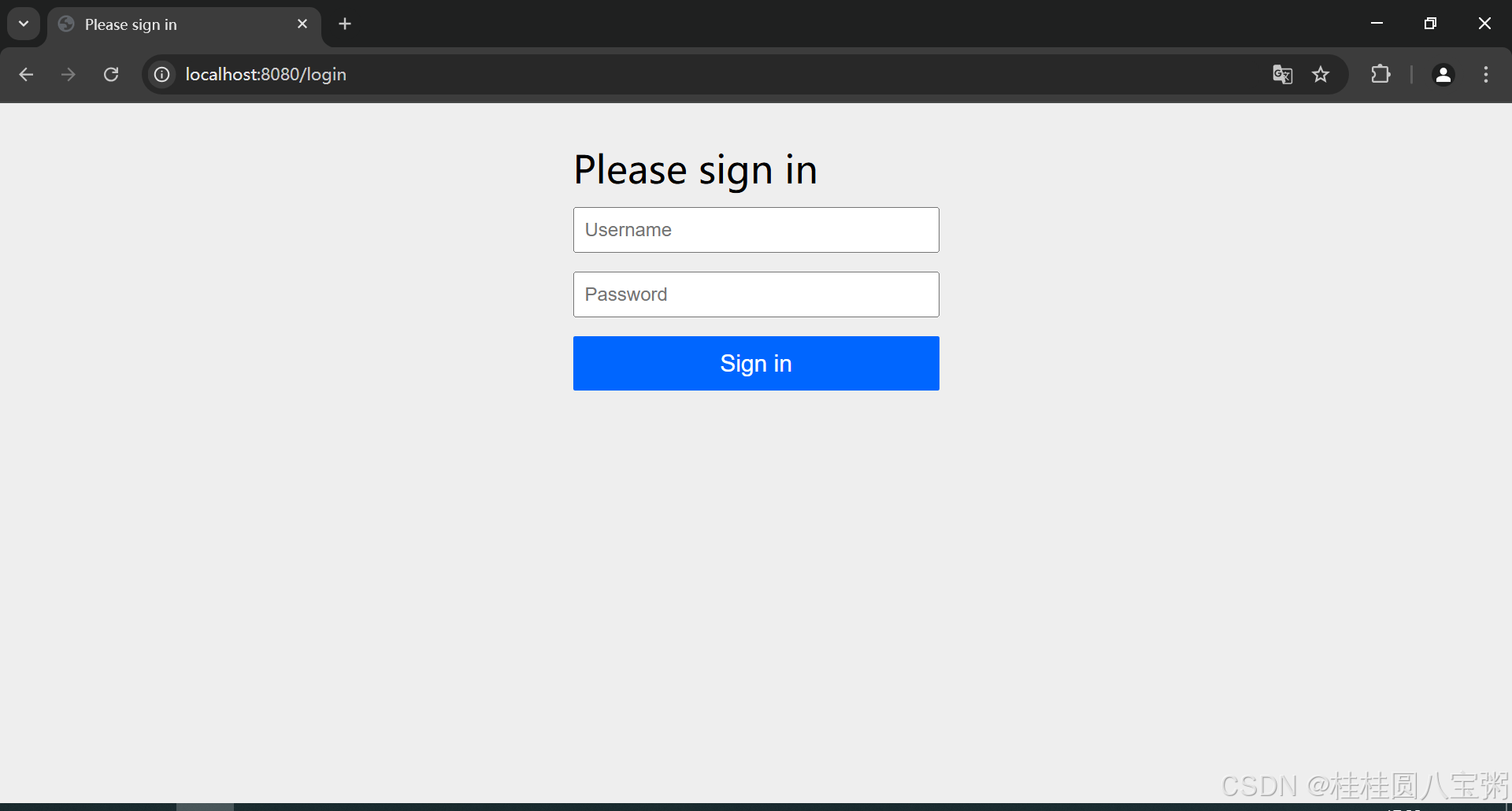This screenshot has width=1512, height=811.
Task: Open a new tab with plus button
Action: click(345, 24)
